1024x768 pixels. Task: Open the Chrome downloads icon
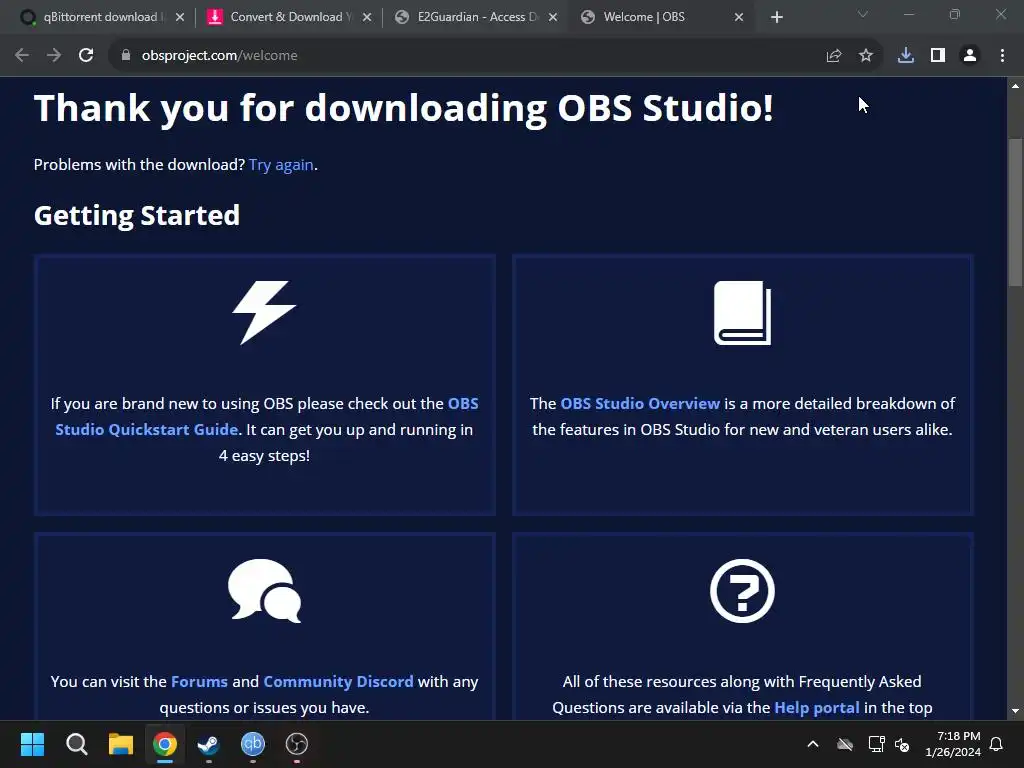(x=906, y=56)
